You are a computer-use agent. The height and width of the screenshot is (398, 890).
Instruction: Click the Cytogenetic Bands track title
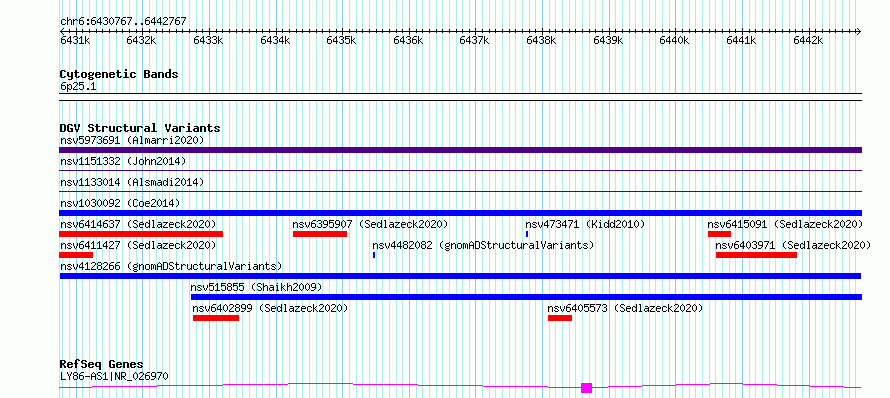coord(119,74)
